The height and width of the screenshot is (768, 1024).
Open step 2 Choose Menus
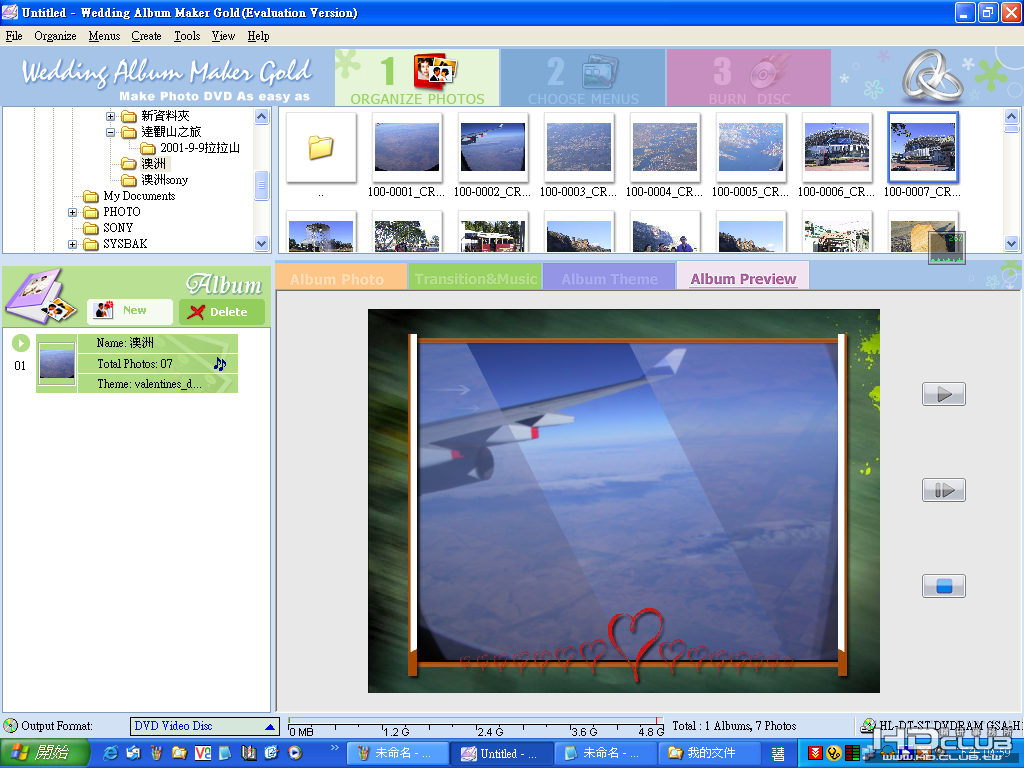(583, 78)
